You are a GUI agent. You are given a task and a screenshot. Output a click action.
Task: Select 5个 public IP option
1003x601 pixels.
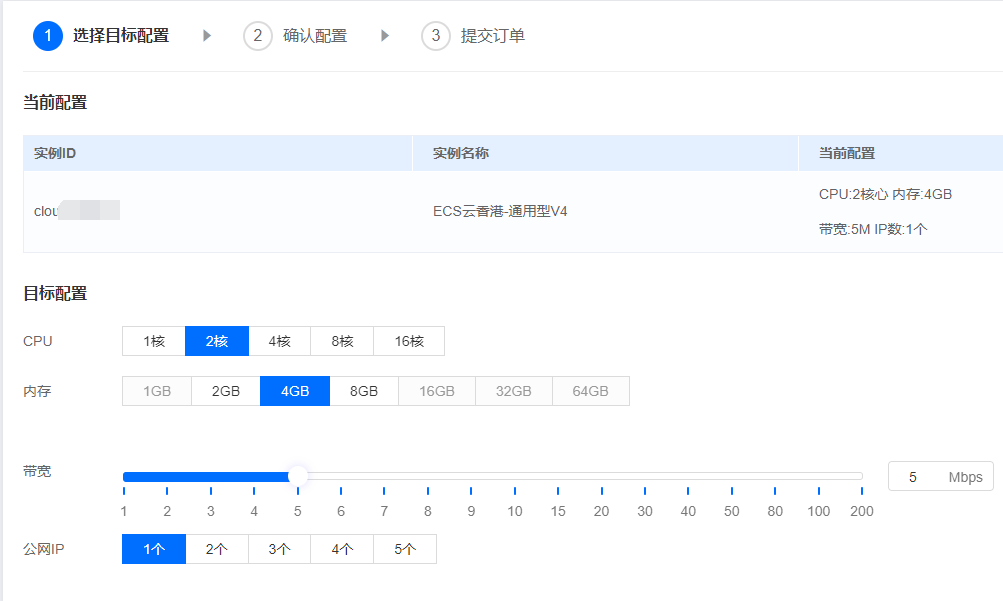(404, 548)
